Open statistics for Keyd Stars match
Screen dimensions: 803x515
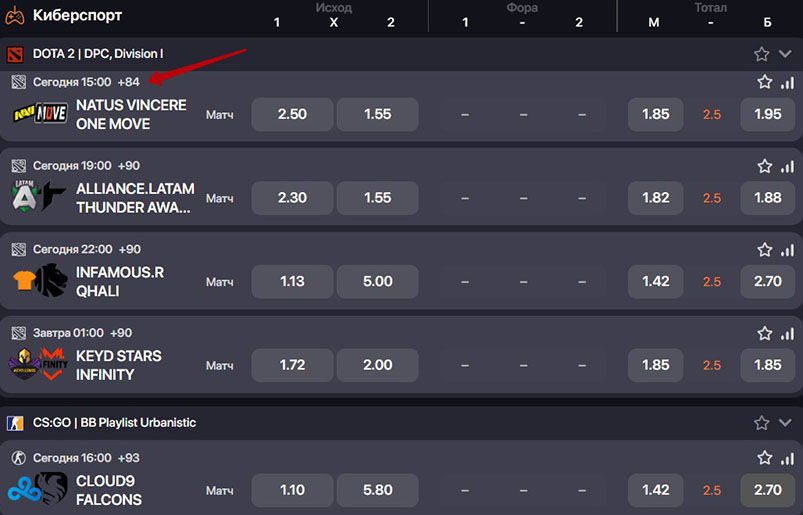[x=787, y=333]
